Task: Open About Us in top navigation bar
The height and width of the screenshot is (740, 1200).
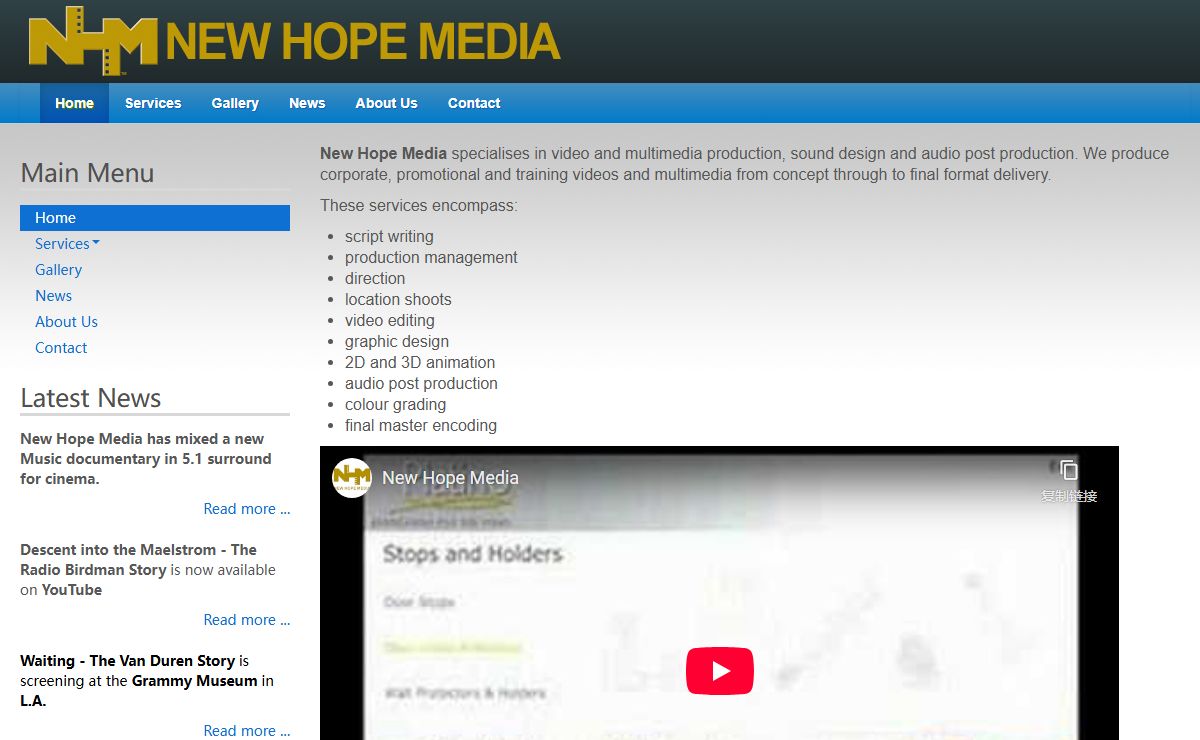Action: 386,103
